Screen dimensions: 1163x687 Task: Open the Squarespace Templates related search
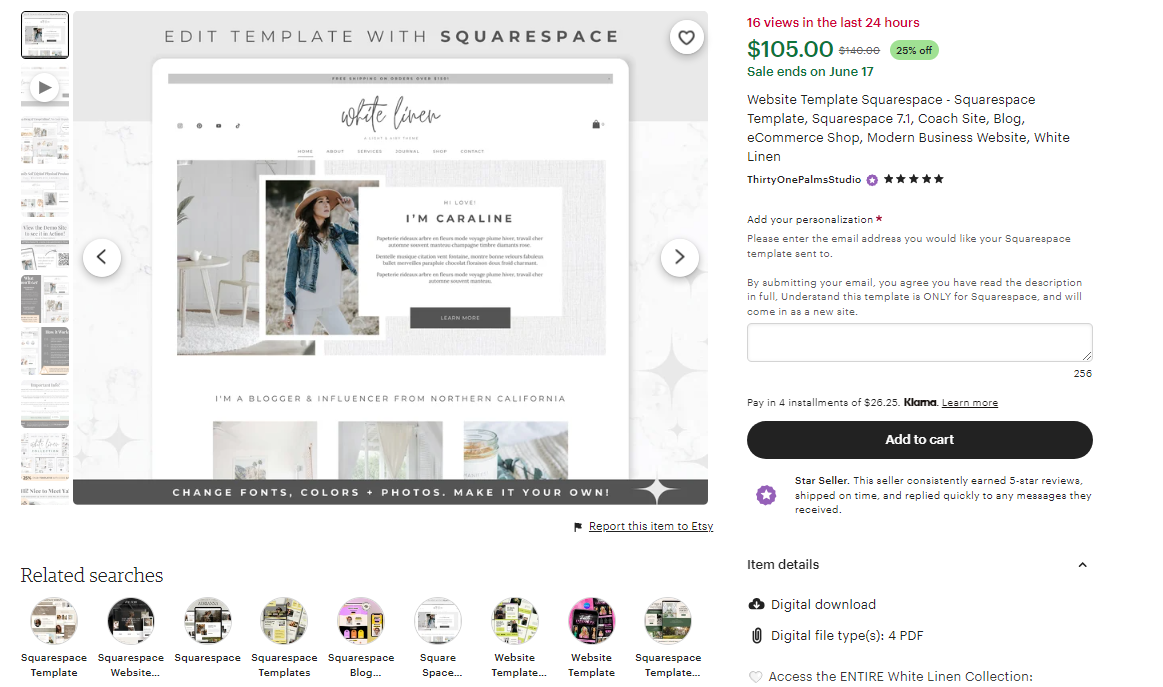[284, 638]
